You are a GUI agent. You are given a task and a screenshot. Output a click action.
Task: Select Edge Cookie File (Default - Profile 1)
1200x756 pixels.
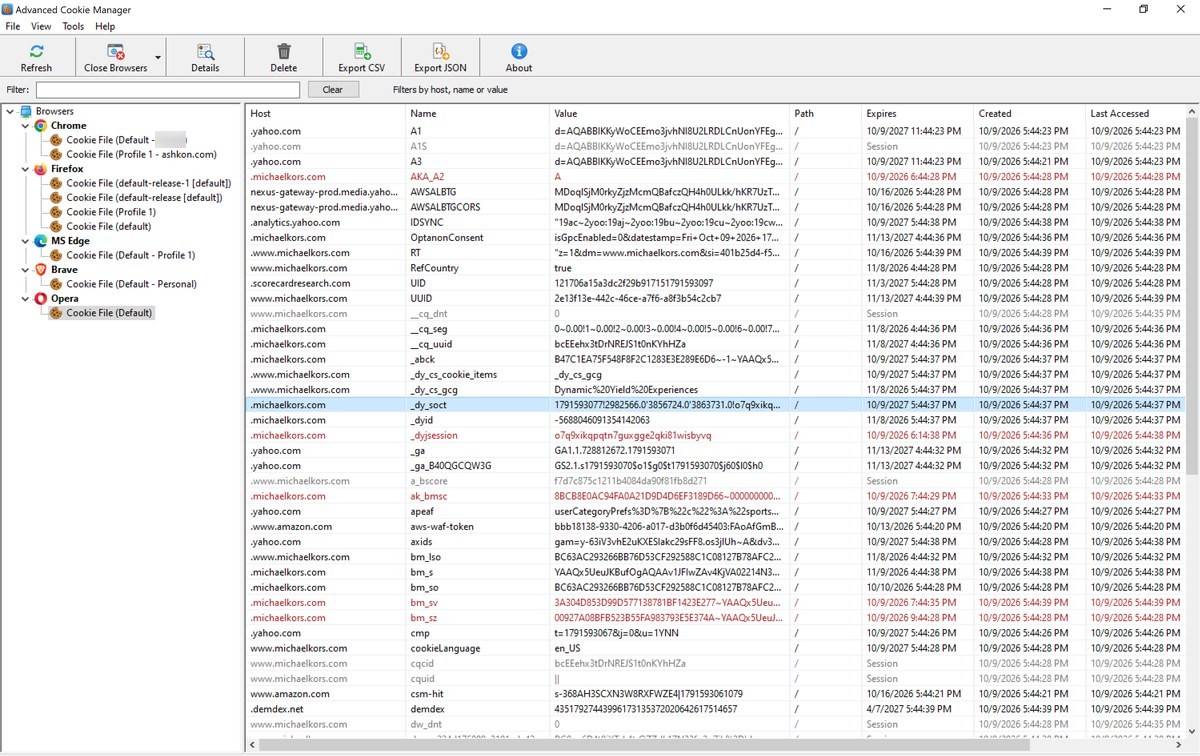pyautogui.click(x=130, y=255)
